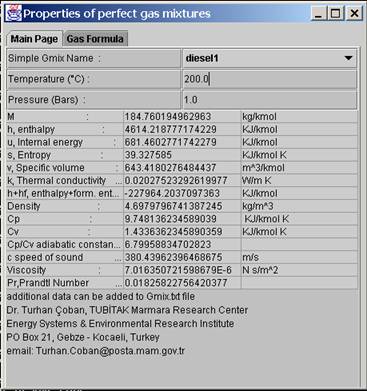Screen dimensions: 367x391
Task: Click the Pressure input field showing 1.0
Action: pyautogui.click(x=270, y=100)
